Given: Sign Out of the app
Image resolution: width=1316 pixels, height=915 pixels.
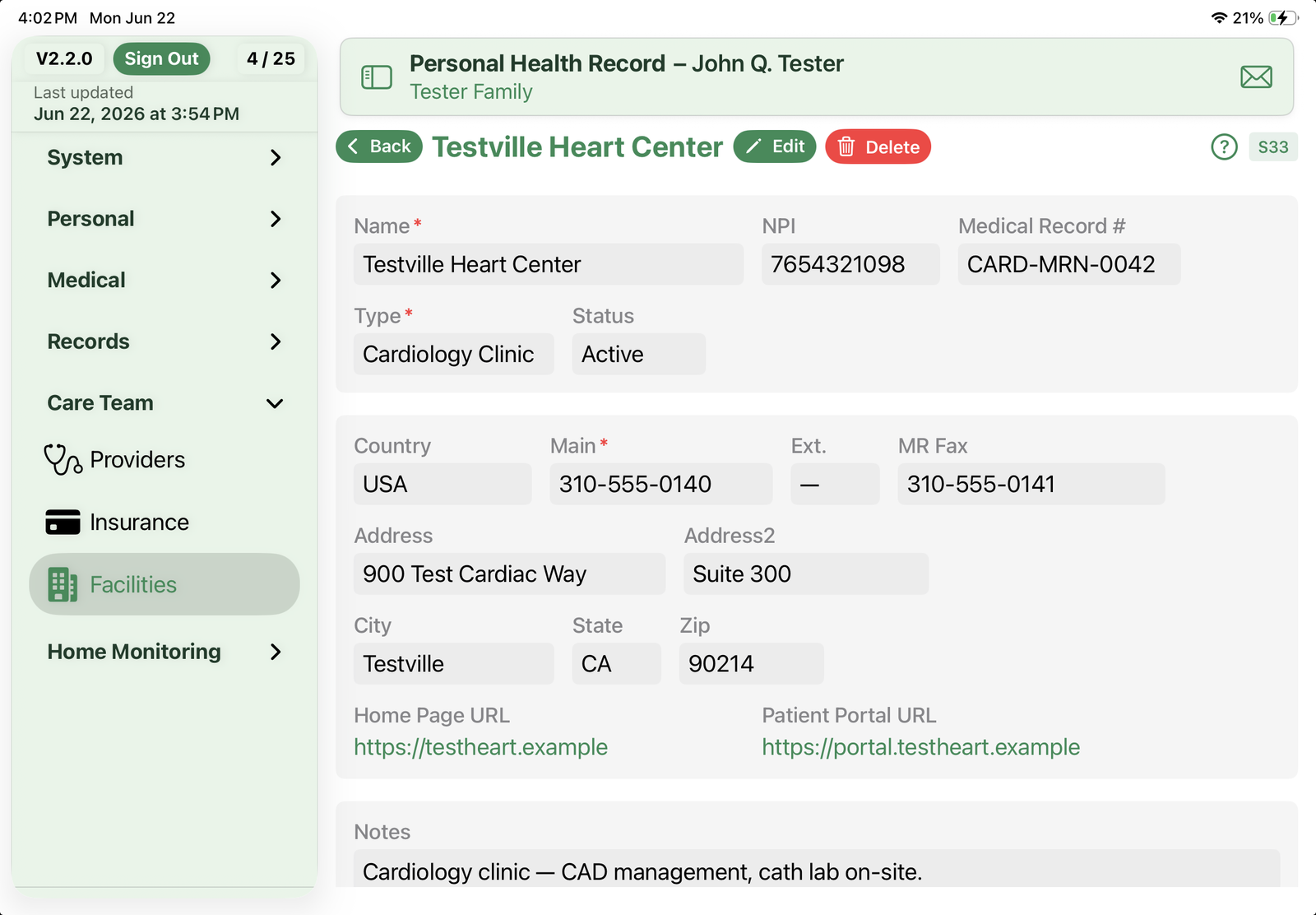Looking at the screenshot, I should [161, 58].
